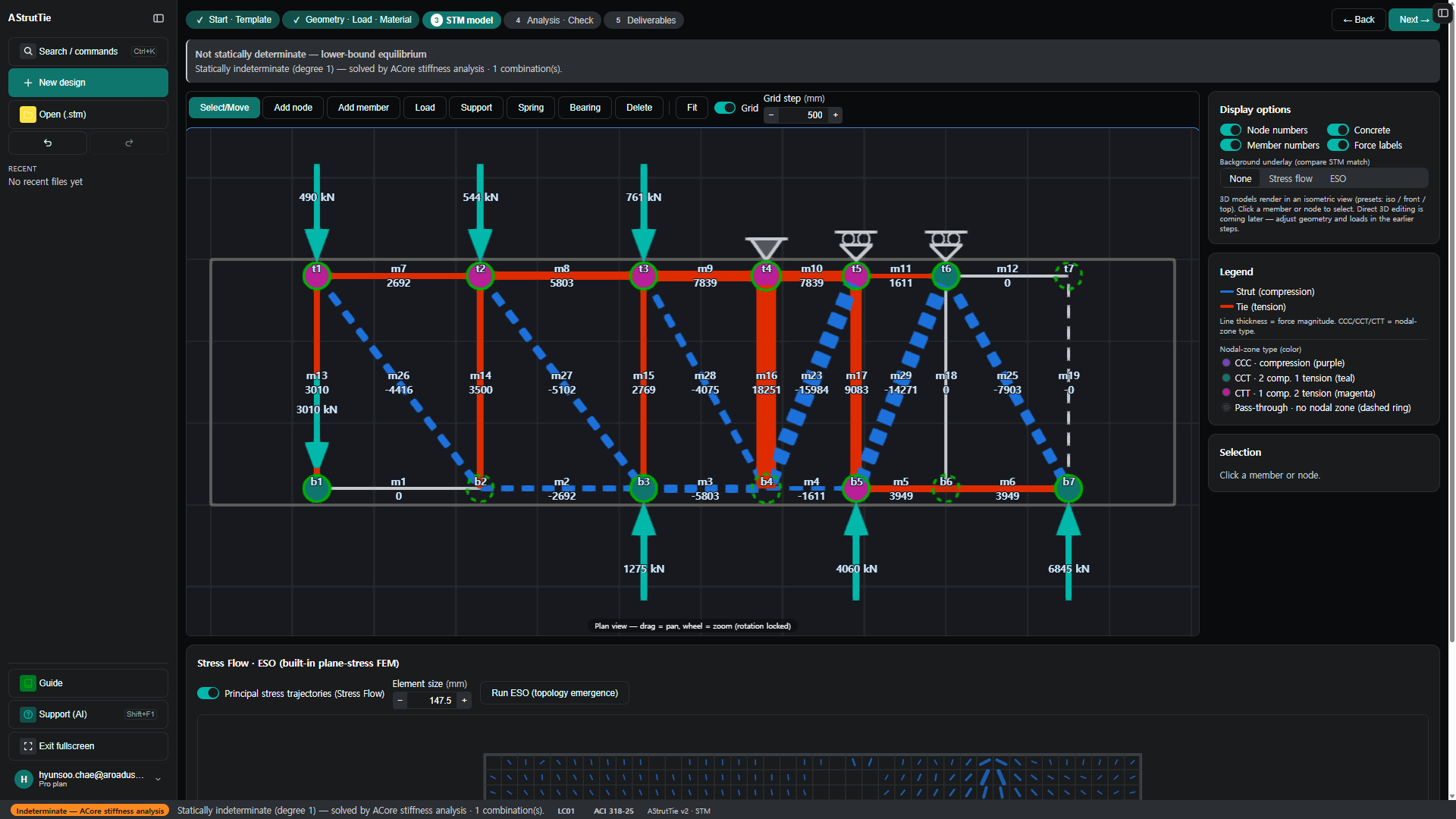Click the Support (AI) help icon

tap(28, 714)
